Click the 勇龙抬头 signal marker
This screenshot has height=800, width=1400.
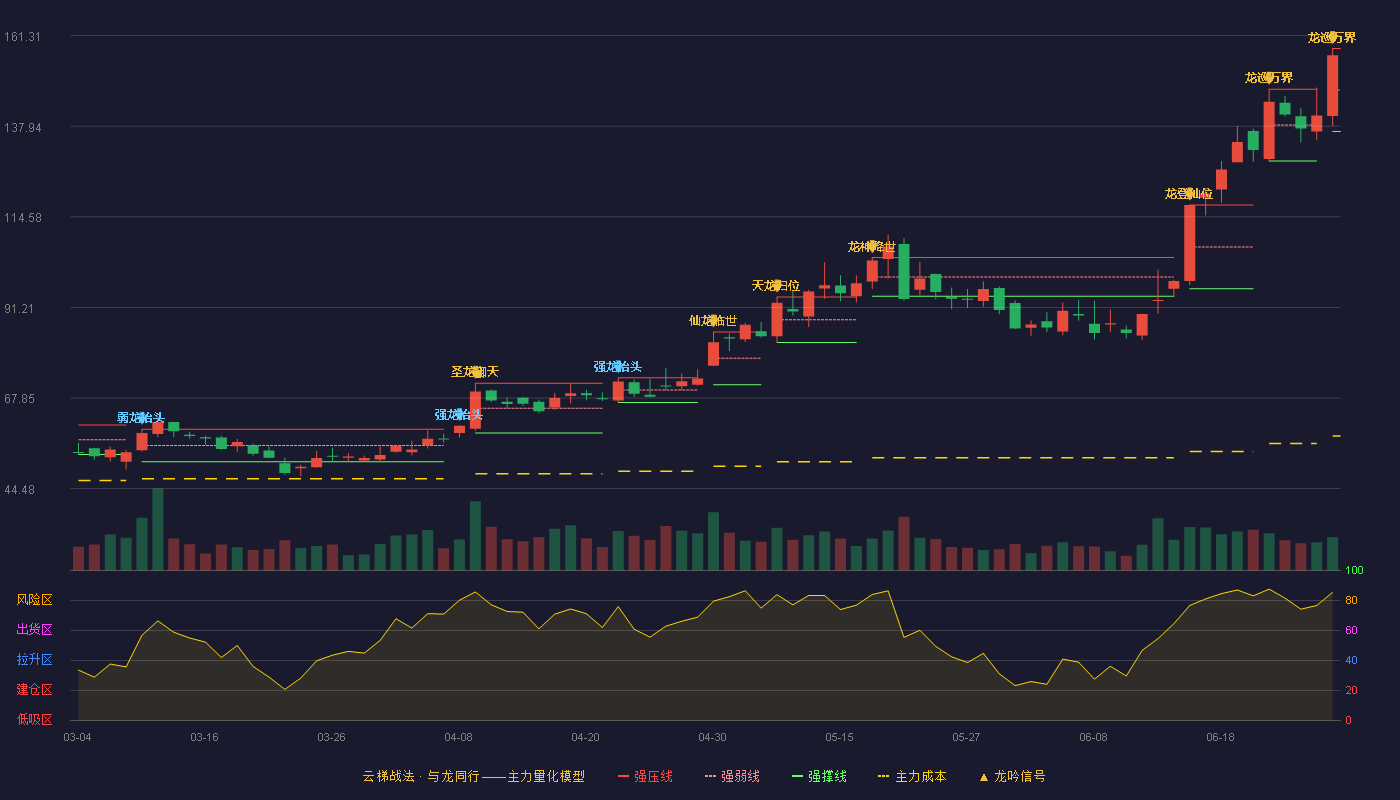[141, 418]
